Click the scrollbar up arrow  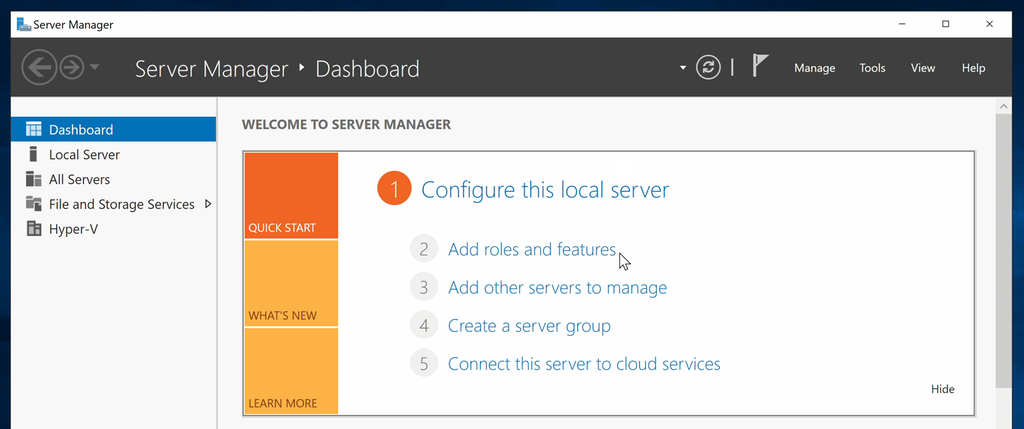point(1004,105)
